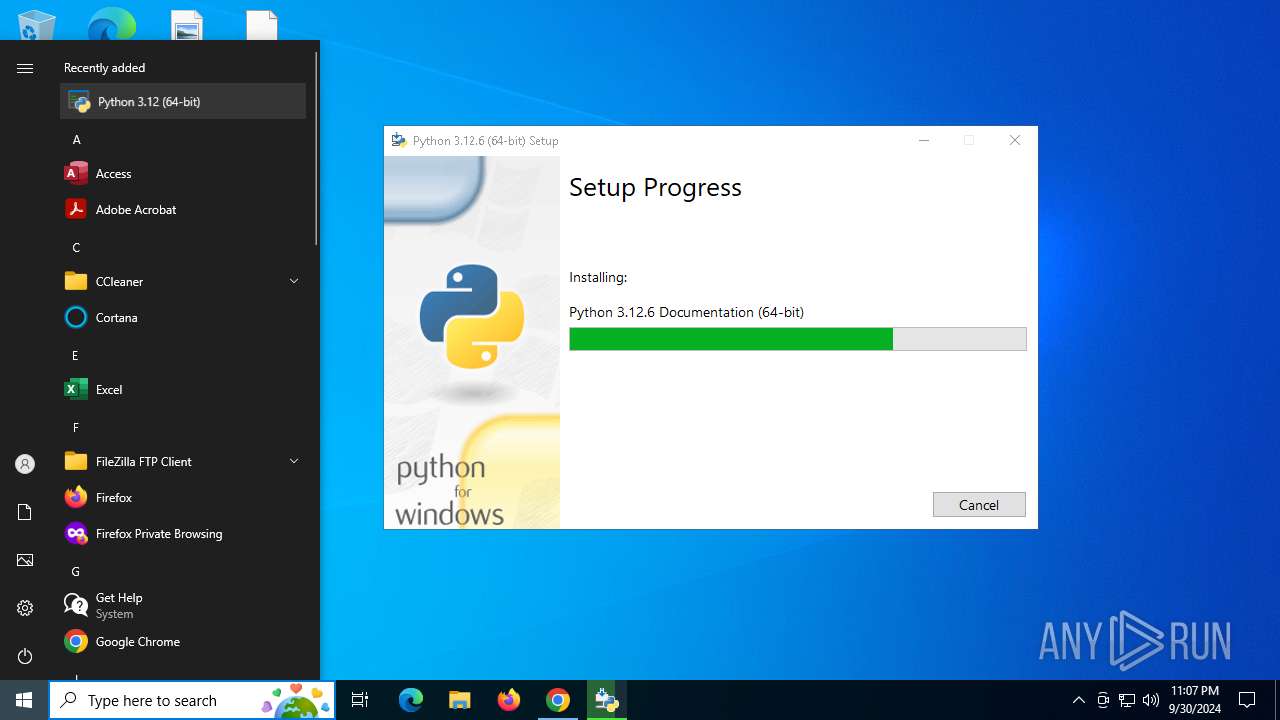Click the Recycle Bin desktop icon
Viewport: 1280px width, 720px height.
click(37, 24)
